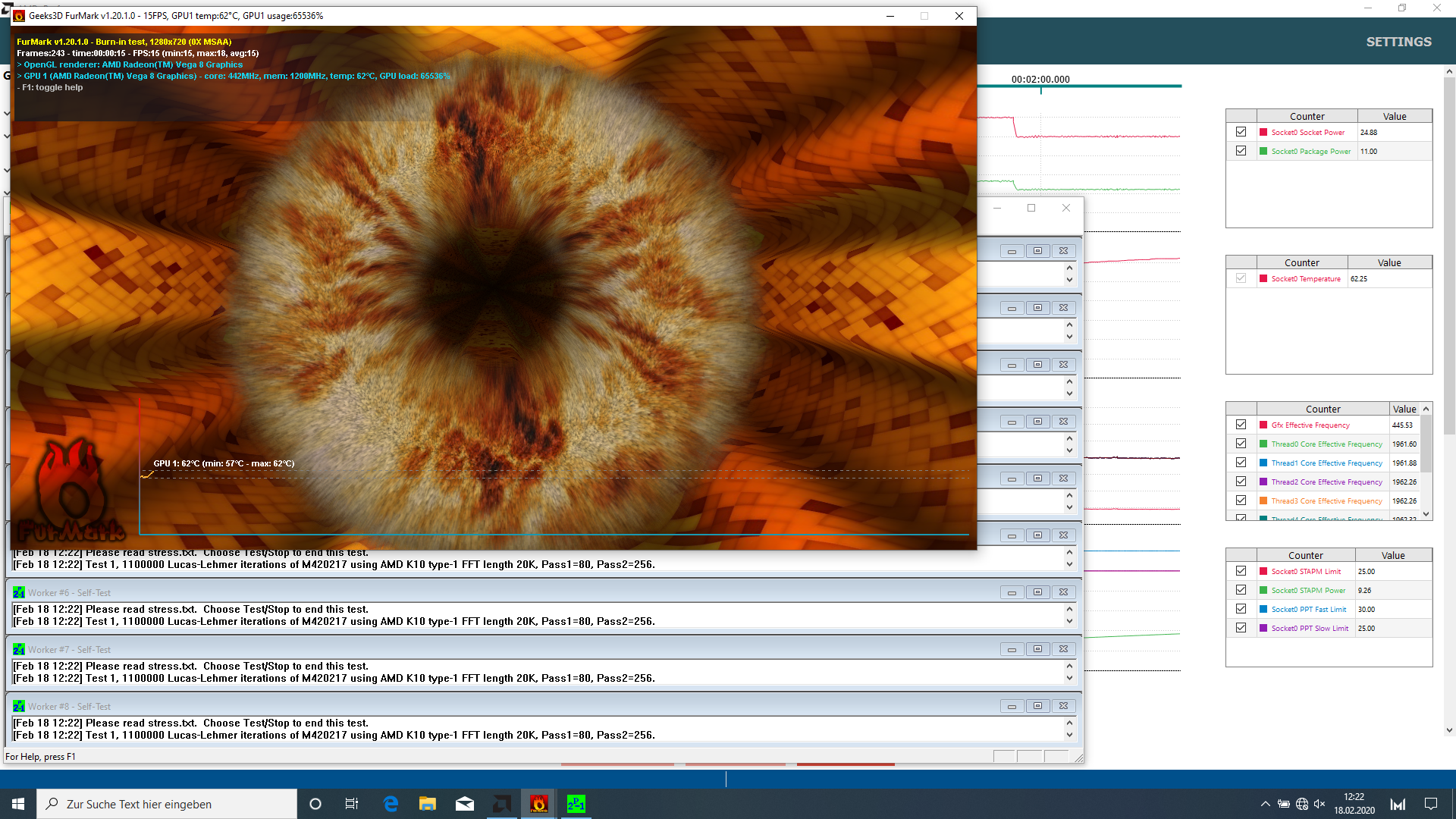Show hidden system tray icons chevron

(1265, 804)
